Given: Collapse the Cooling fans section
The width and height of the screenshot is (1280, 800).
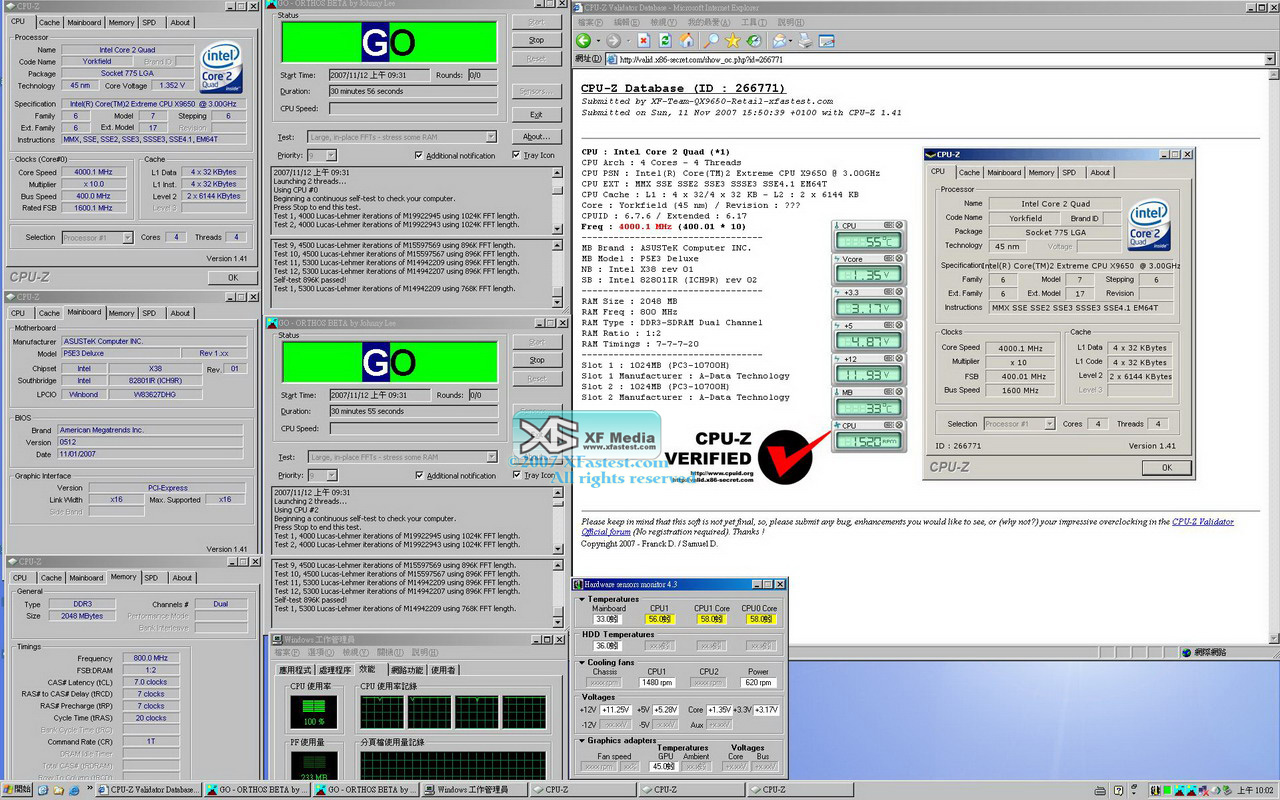Looking at the screenshot, I should (x=582, y=662).
